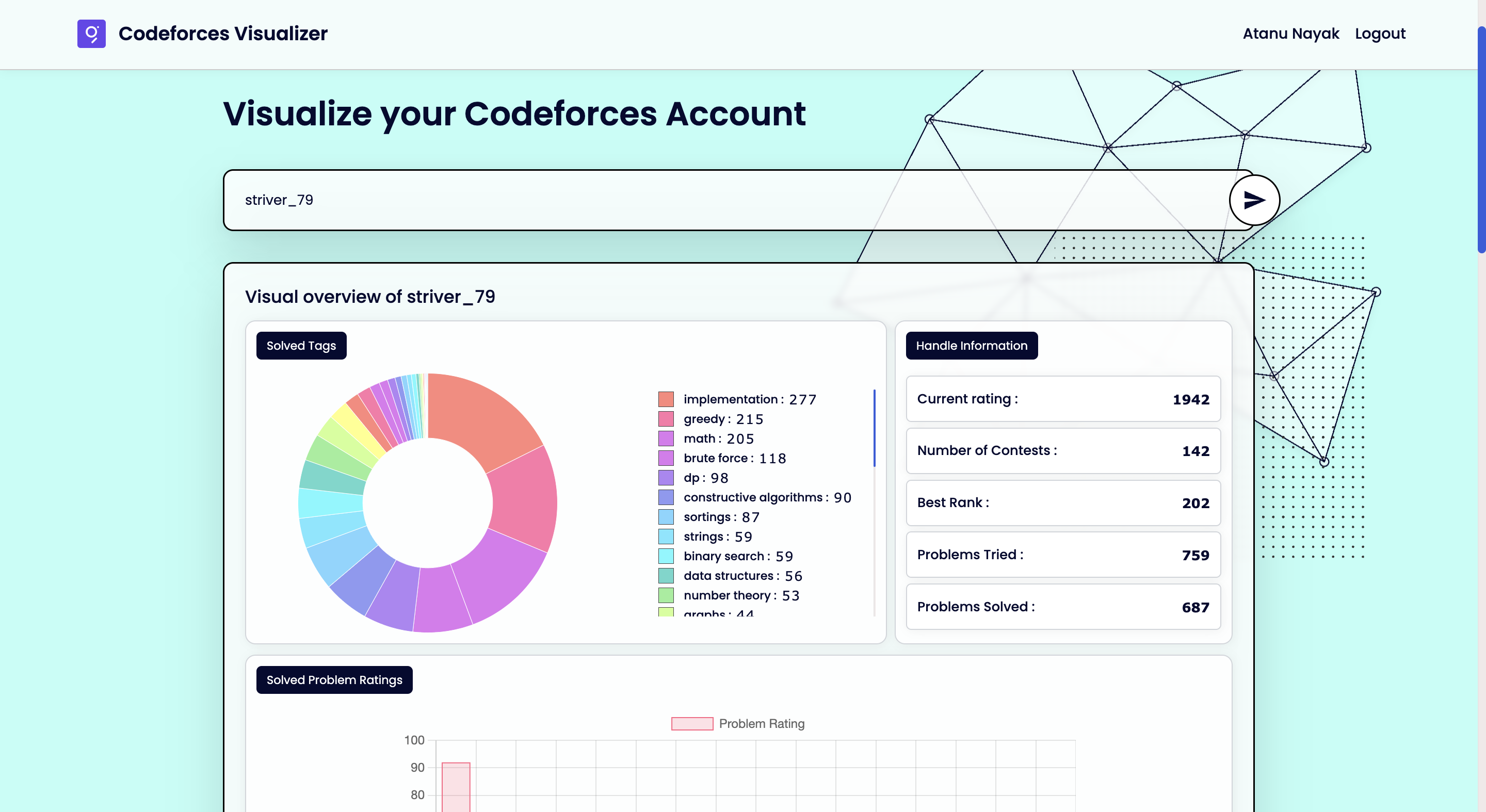1486x812 pixels.
Task: Toggle the dp legend swatch
Action: [x=666, y=478]
